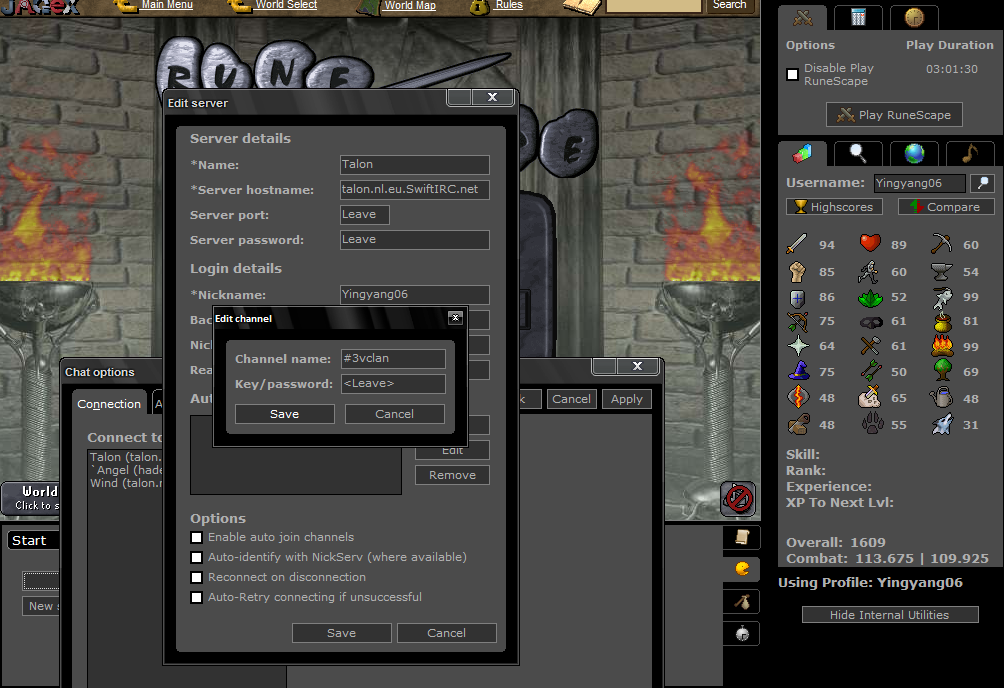
Task: Enable auto join channels checkbox
Action: pyautogui.click(x=197, y=537)
